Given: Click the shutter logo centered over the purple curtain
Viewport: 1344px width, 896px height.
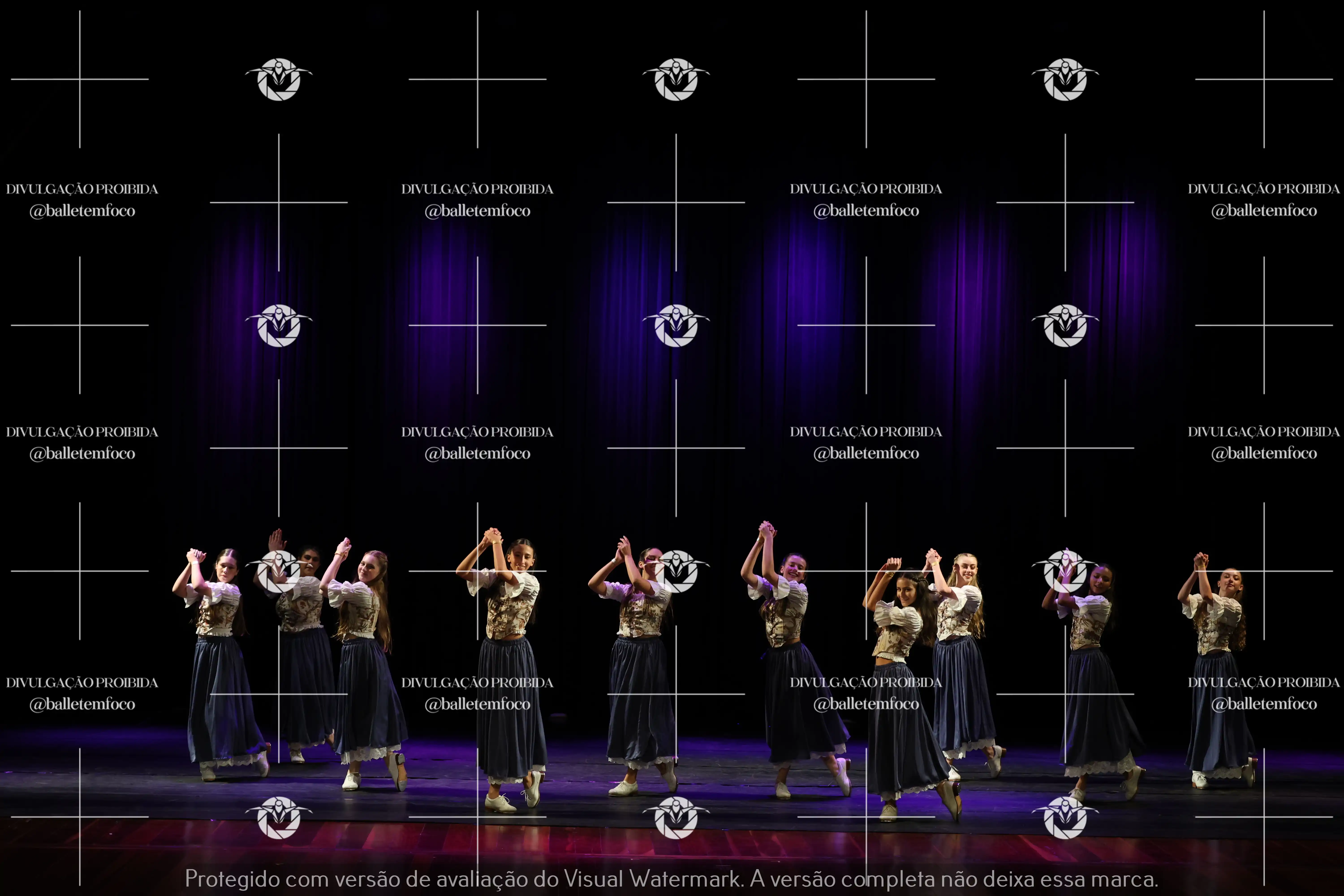Looking at the screenshot, I should [676, 326].
